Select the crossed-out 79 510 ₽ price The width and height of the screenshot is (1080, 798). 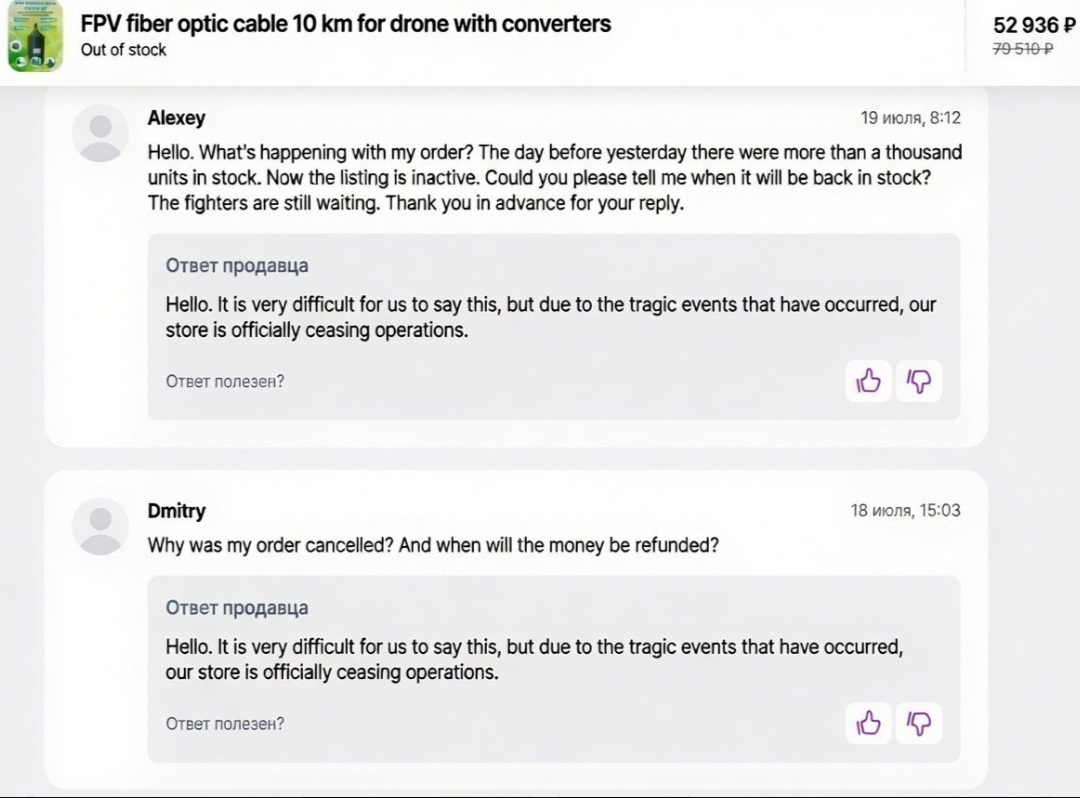pyautogui.click(x=1023, y=49)
